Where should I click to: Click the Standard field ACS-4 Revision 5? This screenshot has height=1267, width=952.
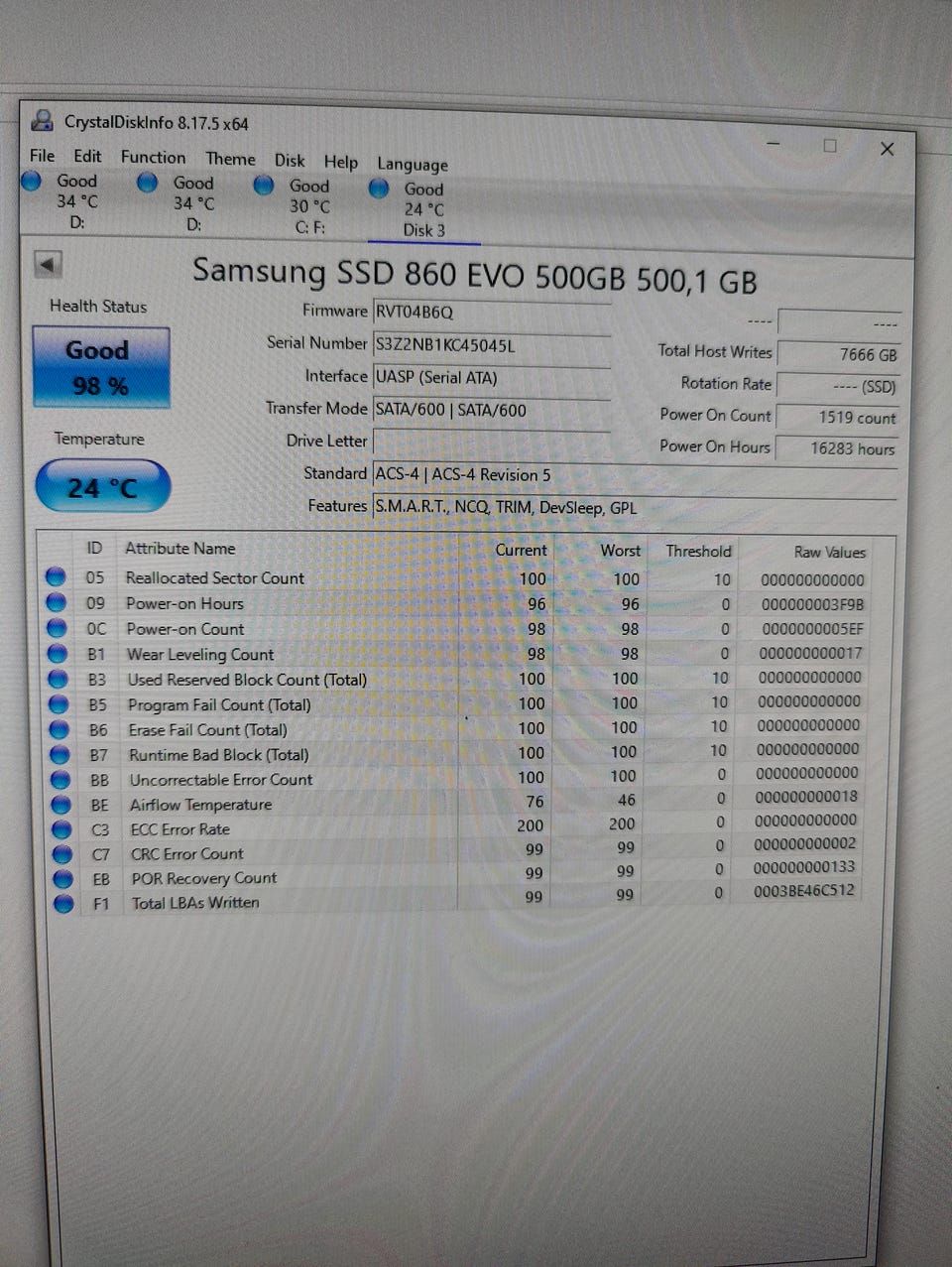pyautogui.click(x=635, y=475)
